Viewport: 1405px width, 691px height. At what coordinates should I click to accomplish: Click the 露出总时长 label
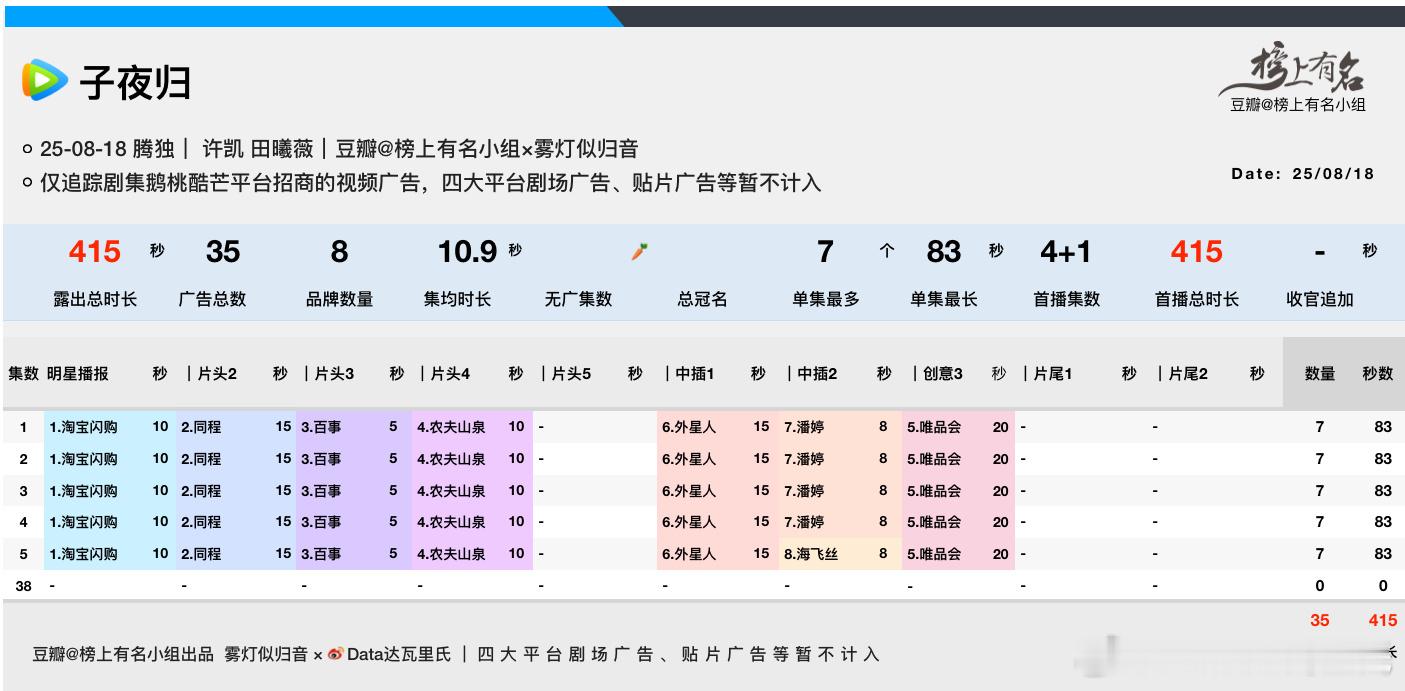95,299
